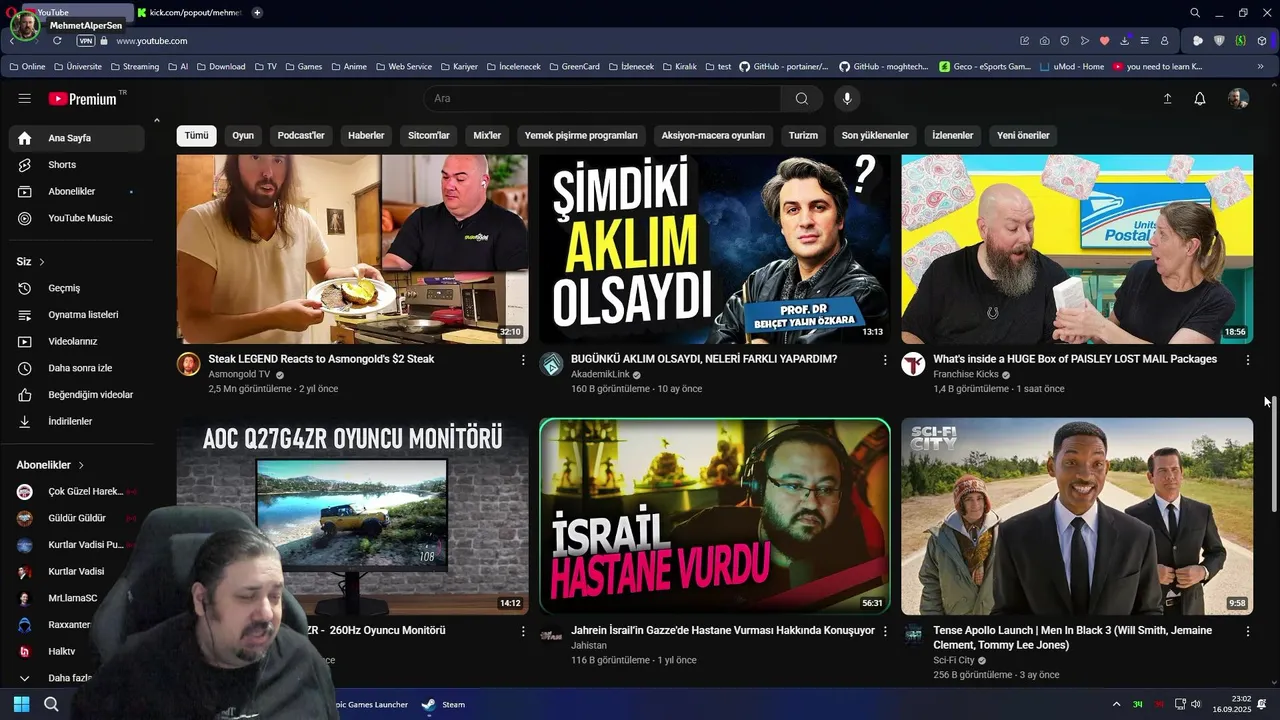Select the Turizm filter chip

tap(803, 136)
